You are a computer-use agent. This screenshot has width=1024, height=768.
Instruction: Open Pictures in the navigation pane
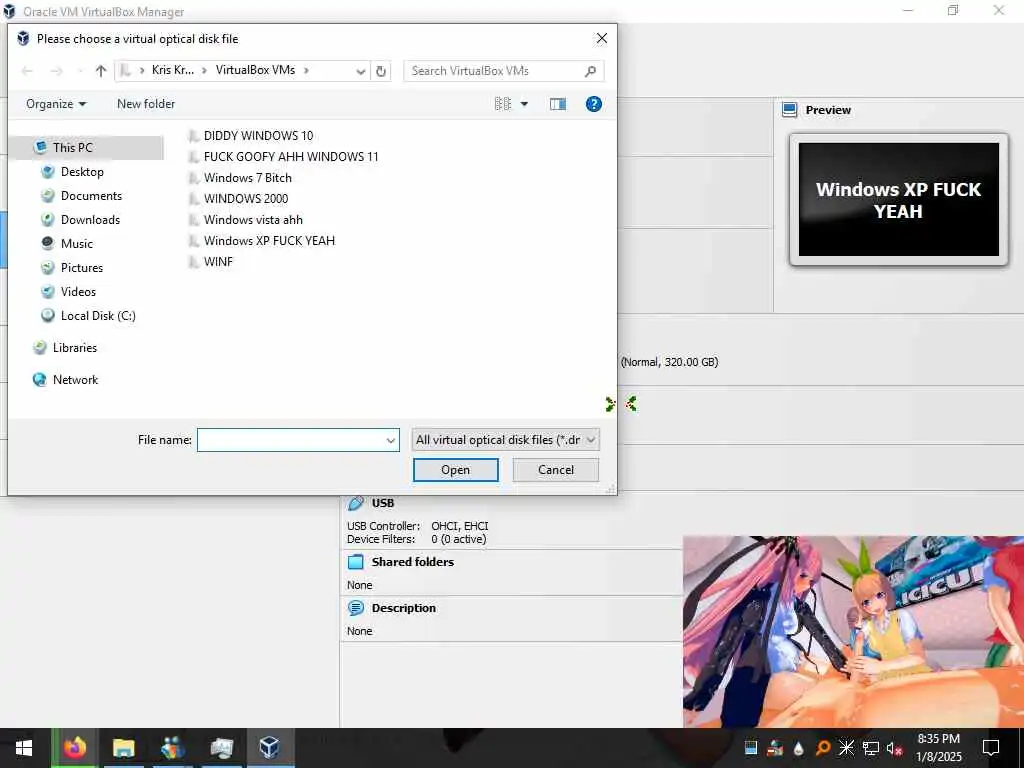pyautogui.click(x=82, y=268)
